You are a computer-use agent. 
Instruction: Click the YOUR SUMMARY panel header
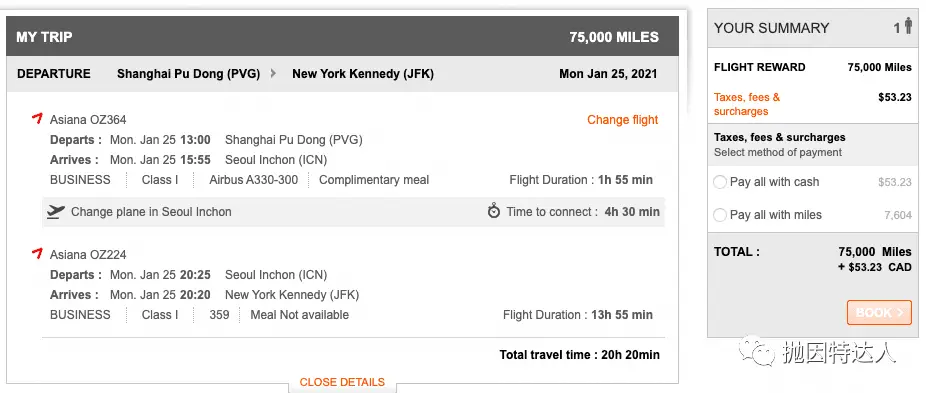pyautogui.click(x=813, y=28)
